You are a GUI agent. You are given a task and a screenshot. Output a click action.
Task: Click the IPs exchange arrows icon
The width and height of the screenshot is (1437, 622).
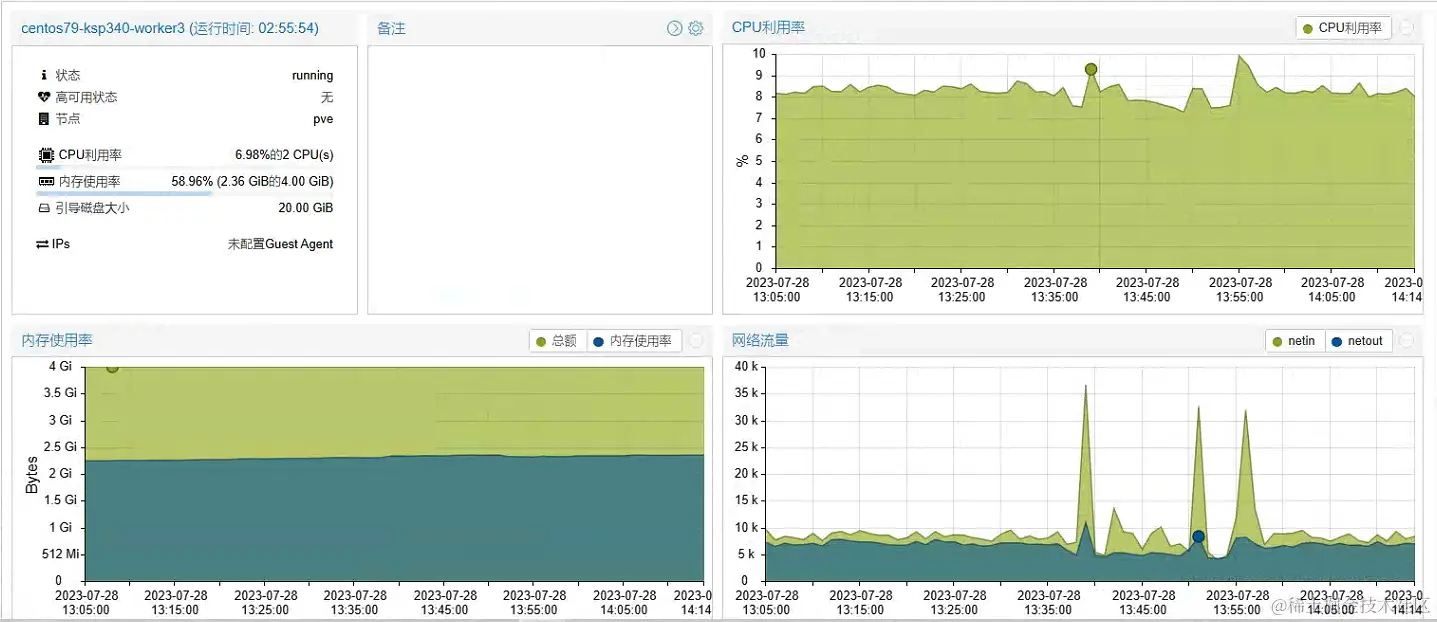click(x=42, y=244)
